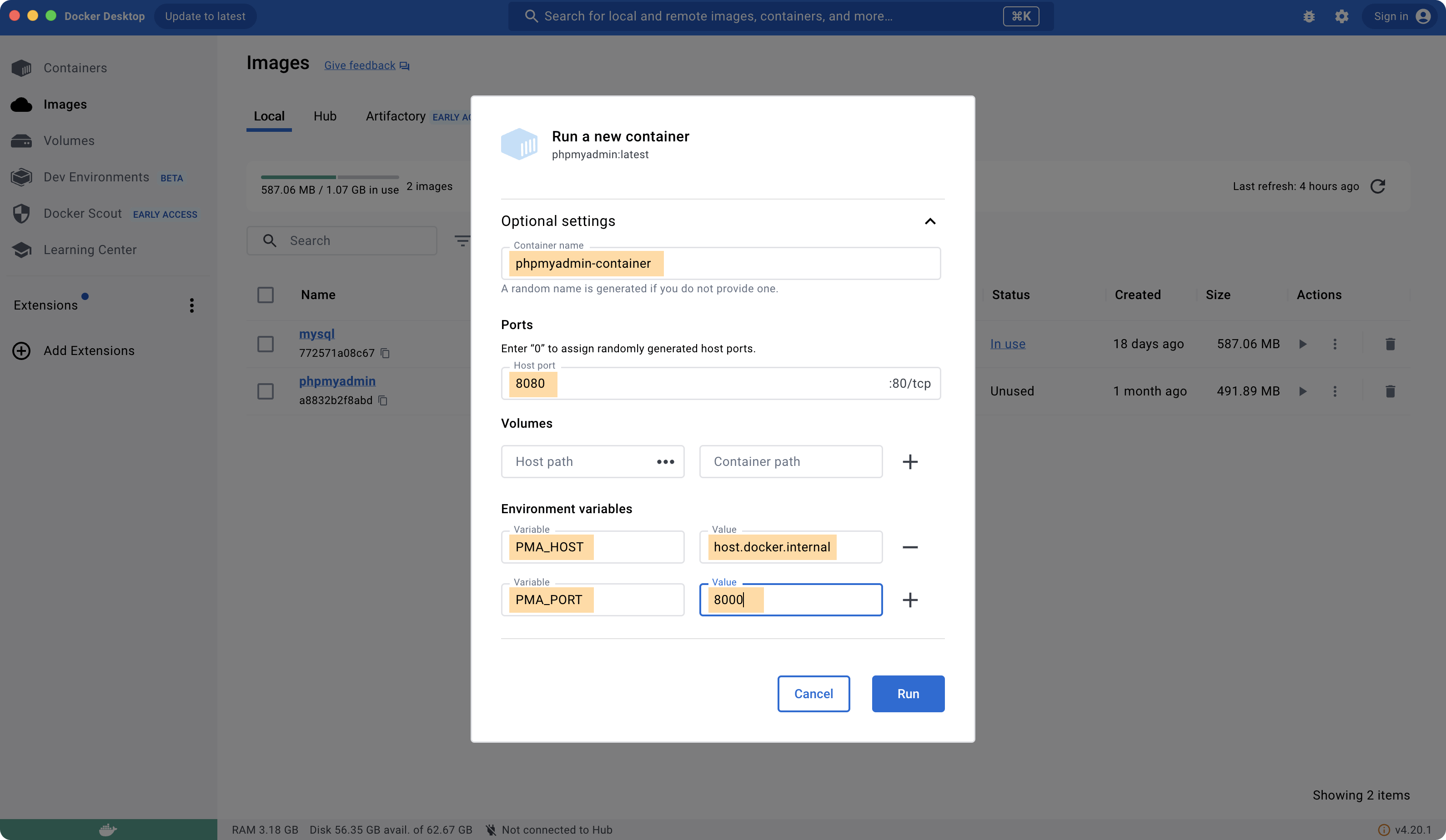
Task: Switch to the Artifactory tab
Action: click(395, 116)
